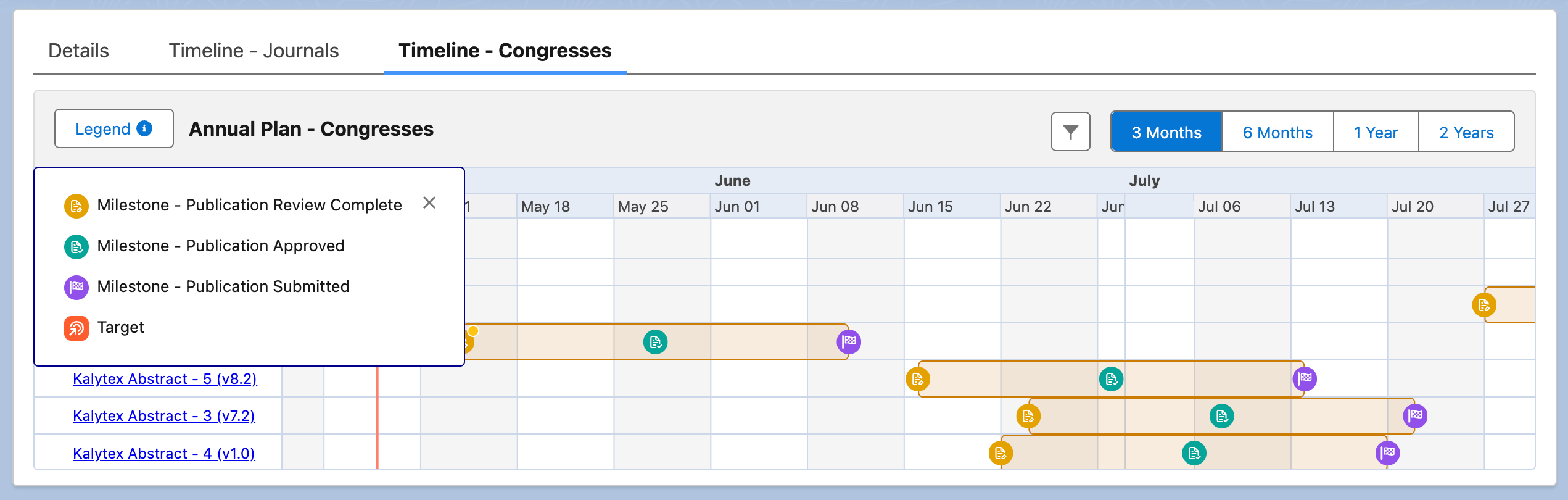Close the legend popup

point(429,203)
